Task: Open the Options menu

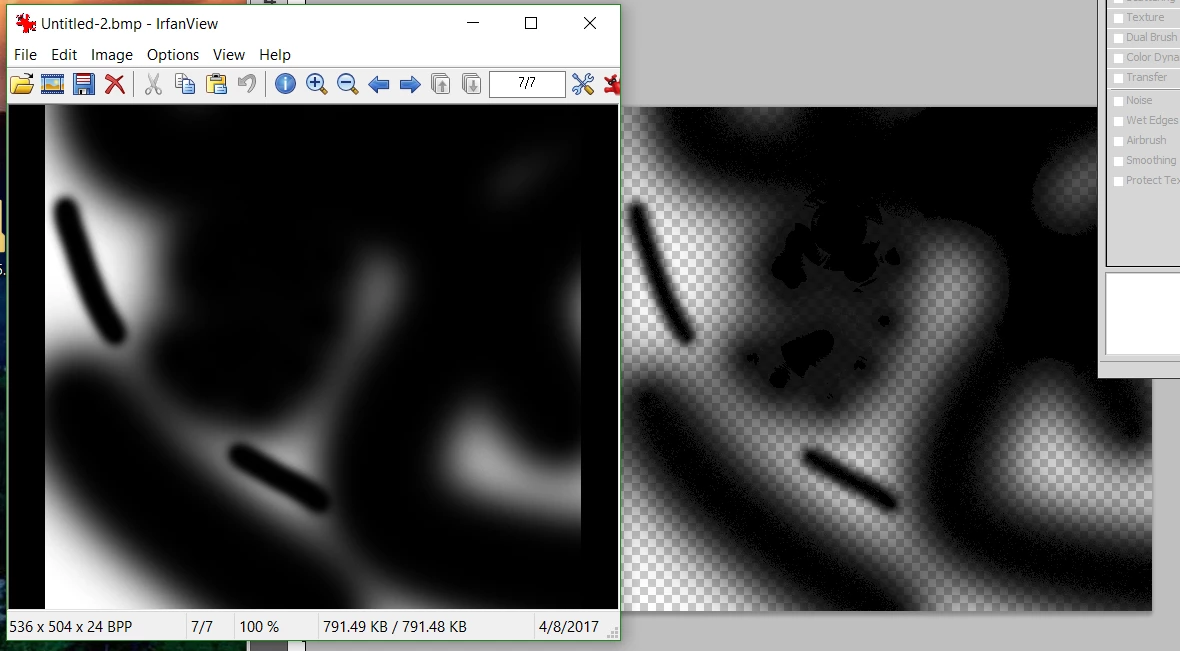Action: 172,55
